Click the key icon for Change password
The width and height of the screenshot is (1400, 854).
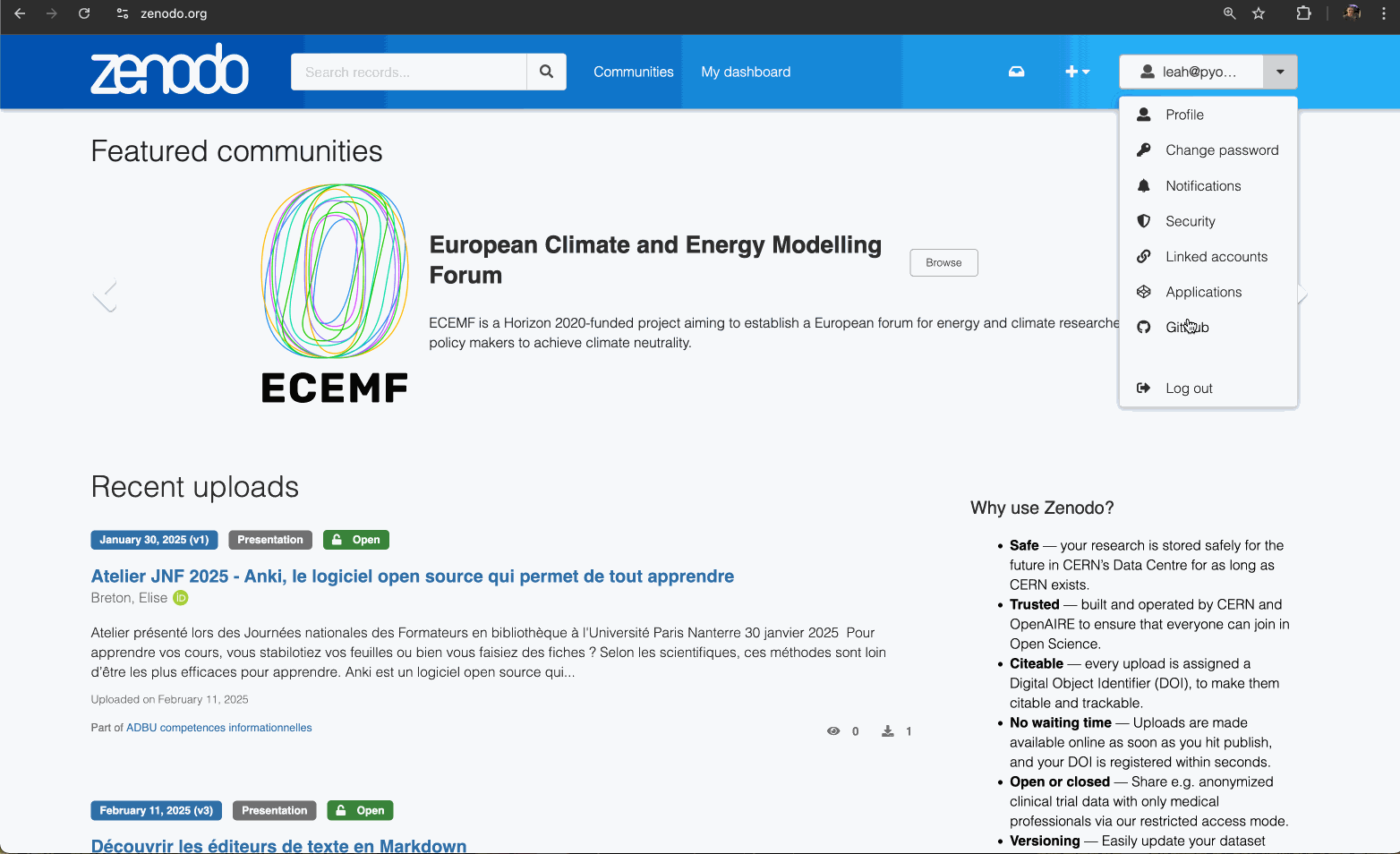[x=1143, y=150]
